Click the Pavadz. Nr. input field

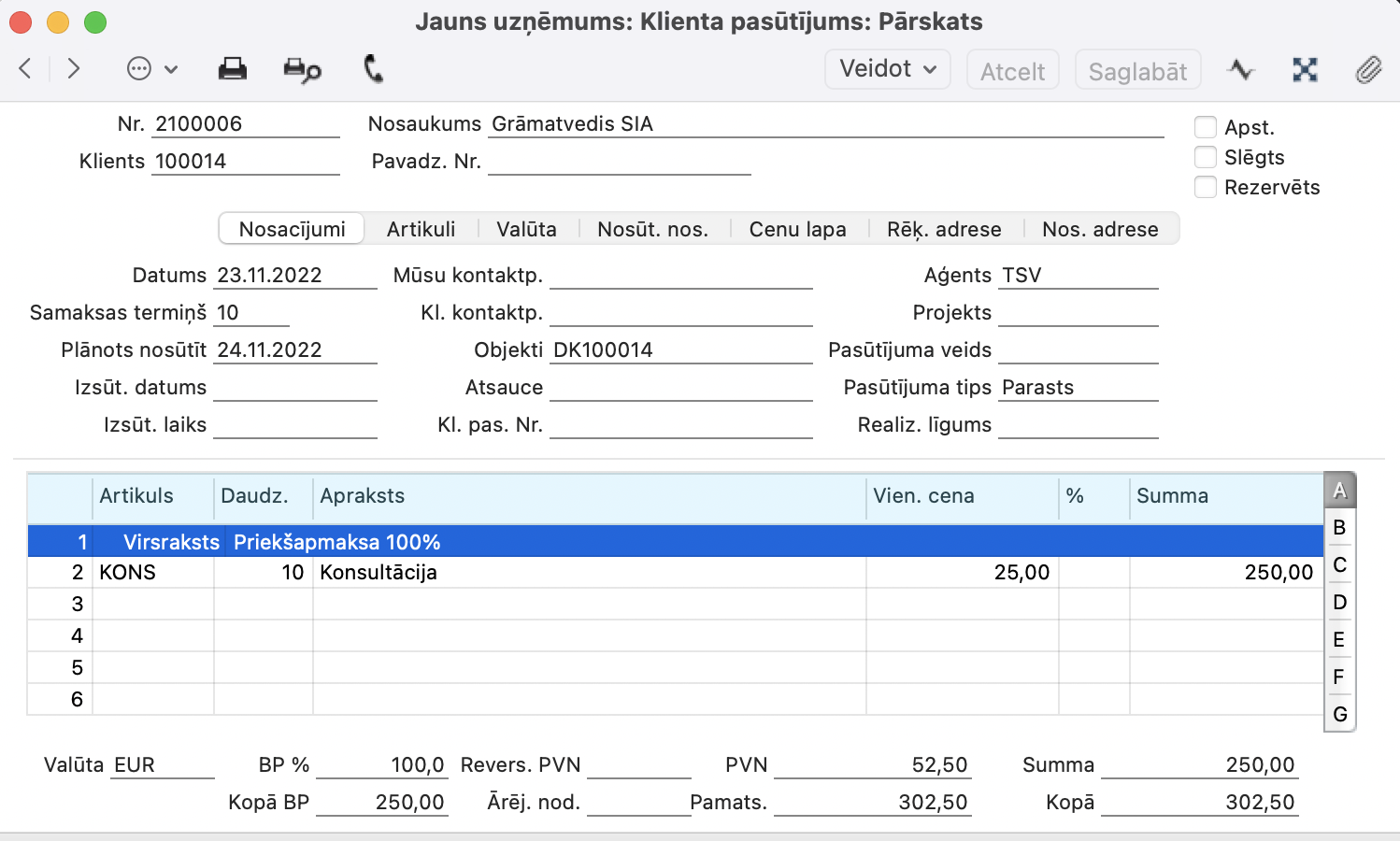[x=619, y=162]
